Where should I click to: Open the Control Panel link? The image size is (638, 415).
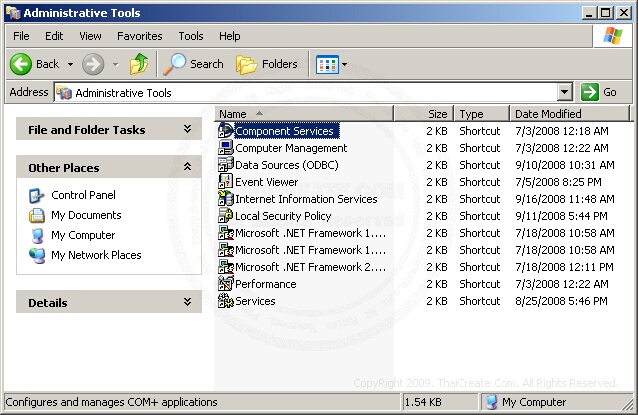coord(83,195)
